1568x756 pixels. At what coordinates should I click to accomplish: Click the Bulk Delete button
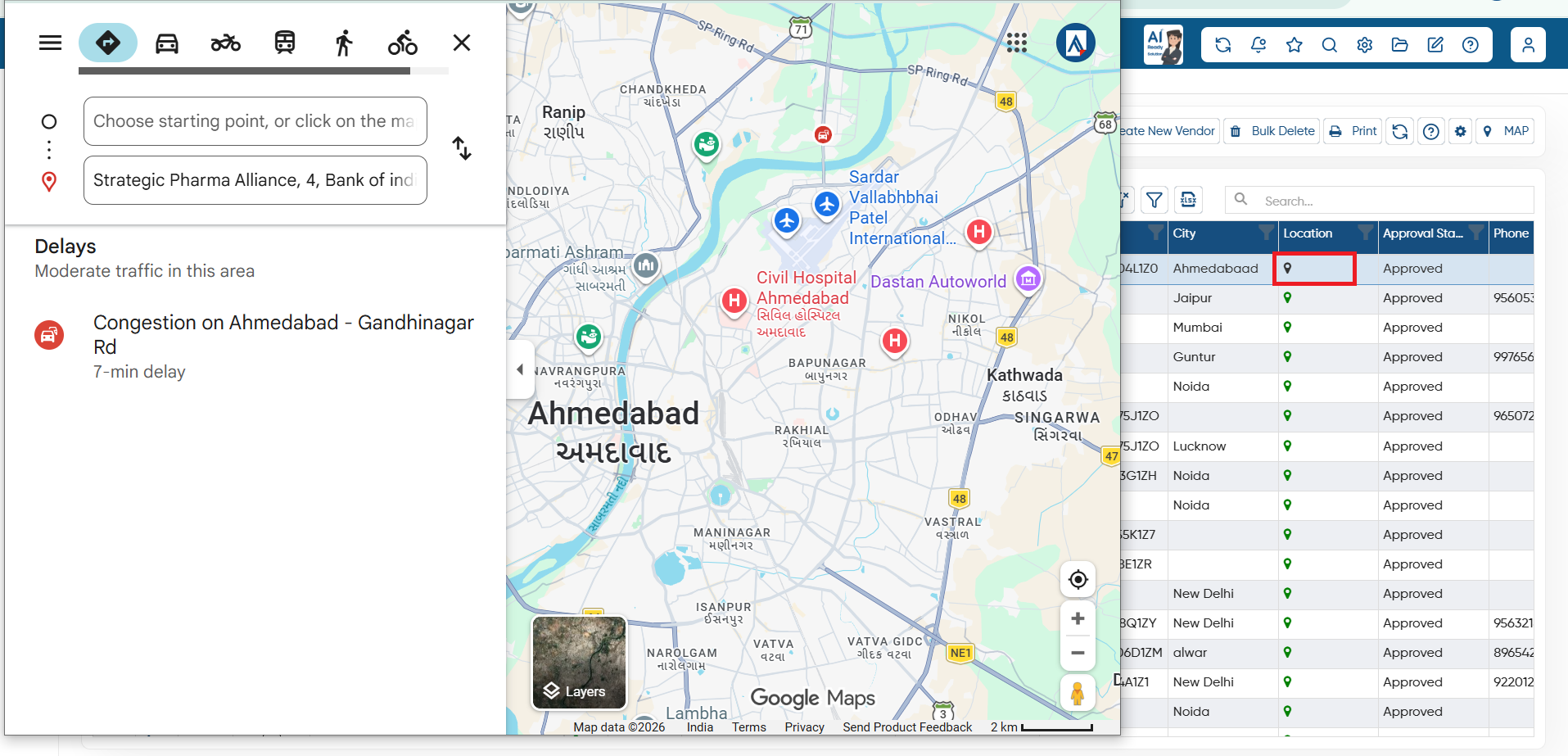1272,131
